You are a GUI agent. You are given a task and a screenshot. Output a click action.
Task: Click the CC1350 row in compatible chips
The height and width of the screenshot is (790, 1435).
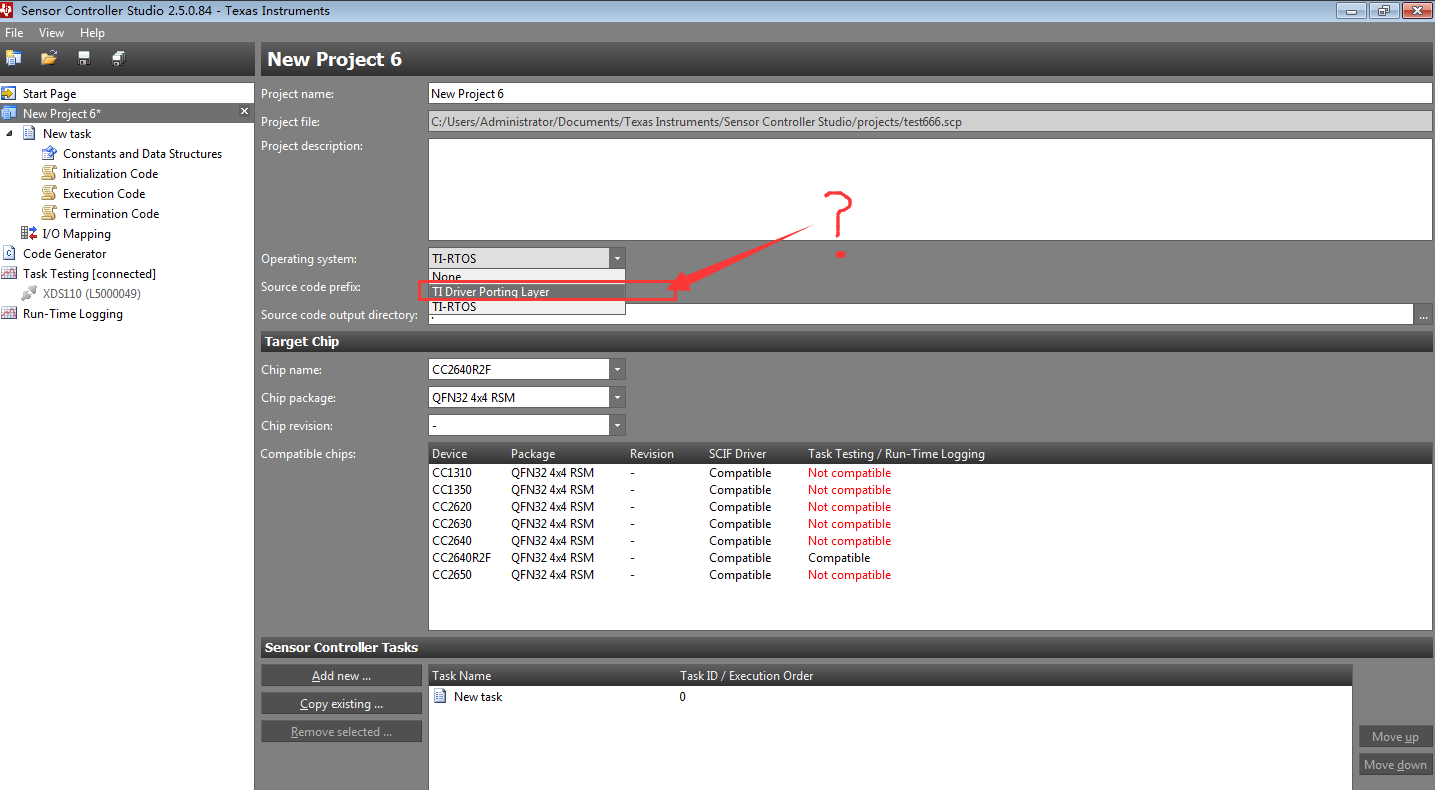[930, 490]
